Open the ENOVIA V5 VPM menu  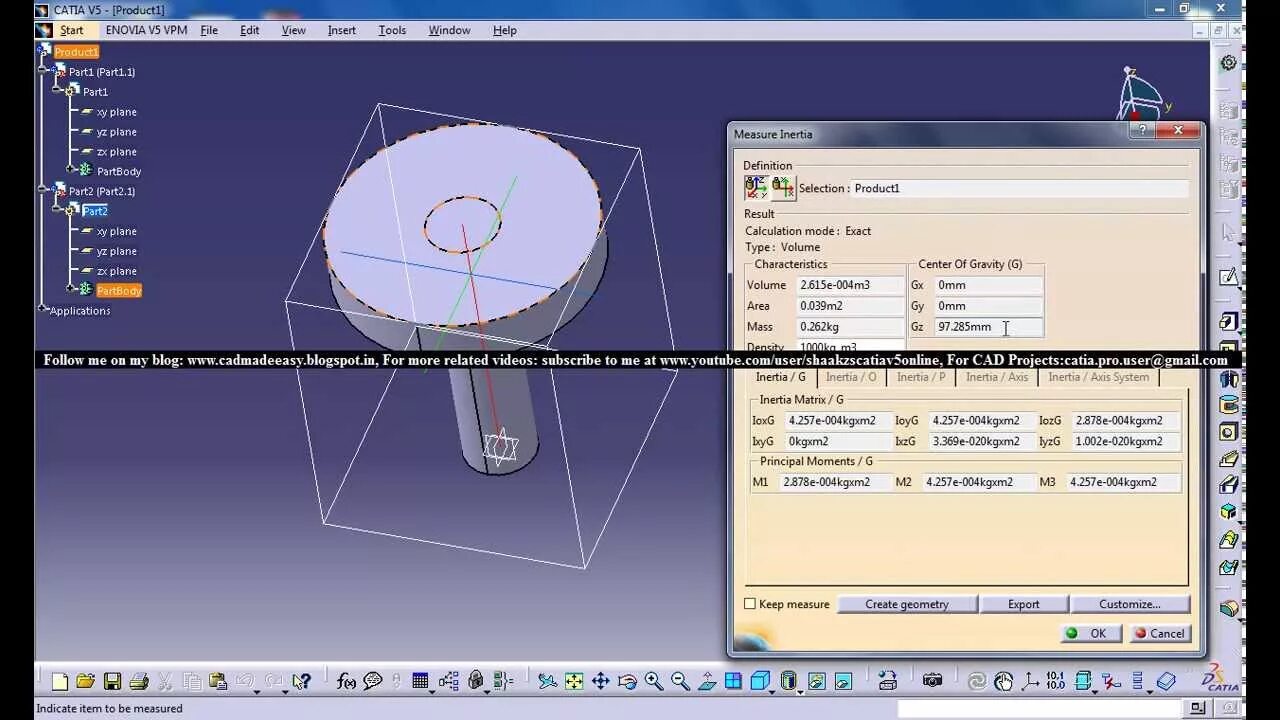coord(146,30)
